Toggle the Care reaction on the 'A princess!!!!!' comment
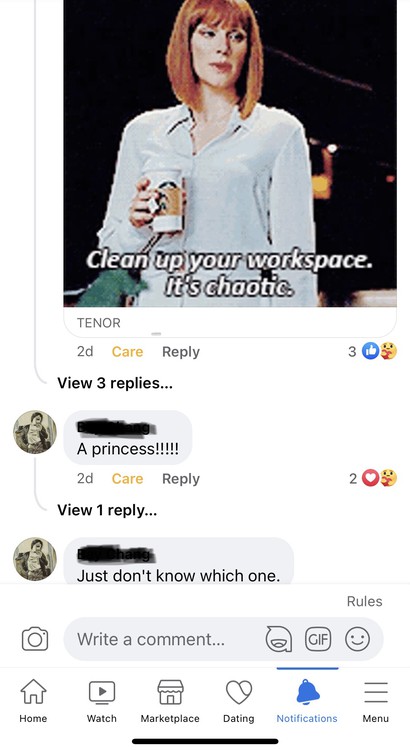This screenshot has height=750, width=410. pos(127,479)
